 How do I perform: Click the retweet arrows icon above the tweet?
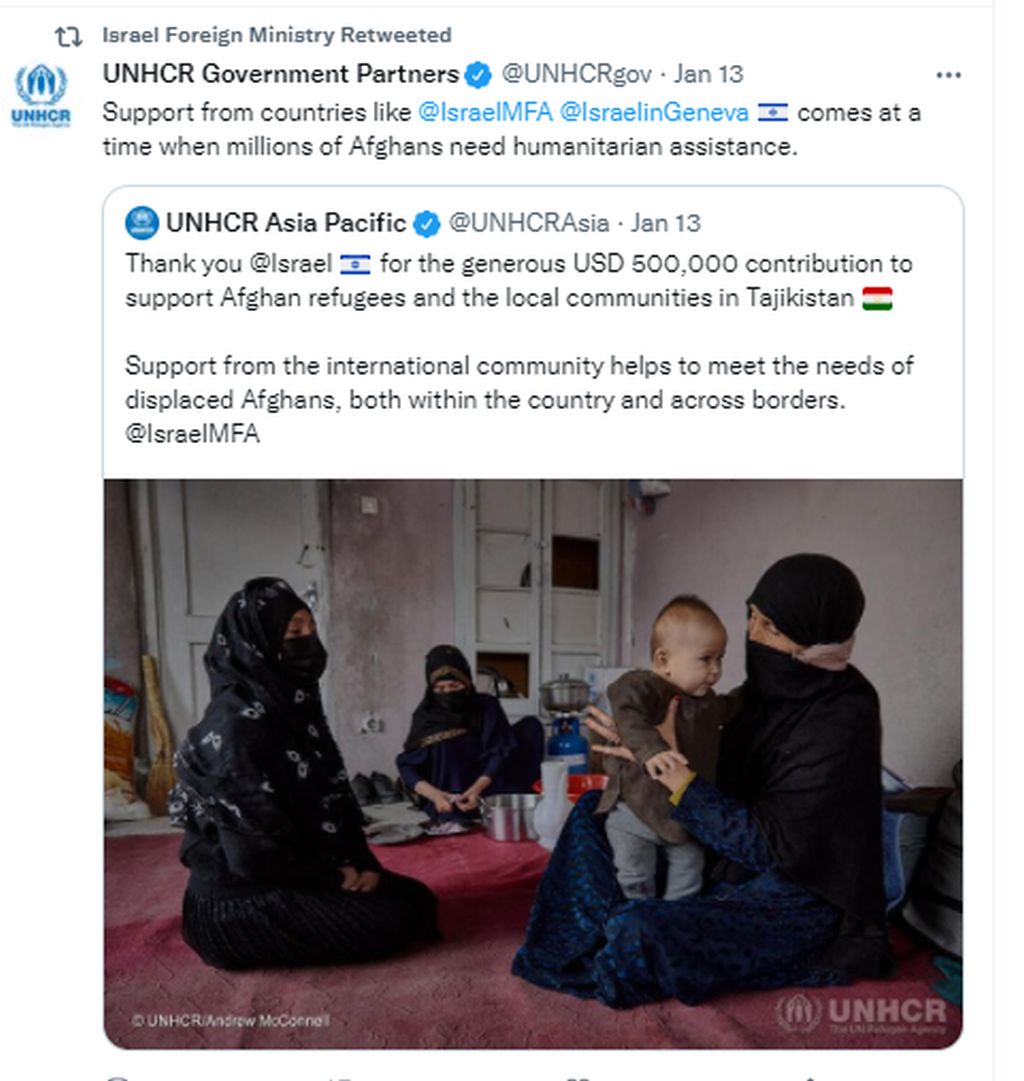click(x=68, y=37)
